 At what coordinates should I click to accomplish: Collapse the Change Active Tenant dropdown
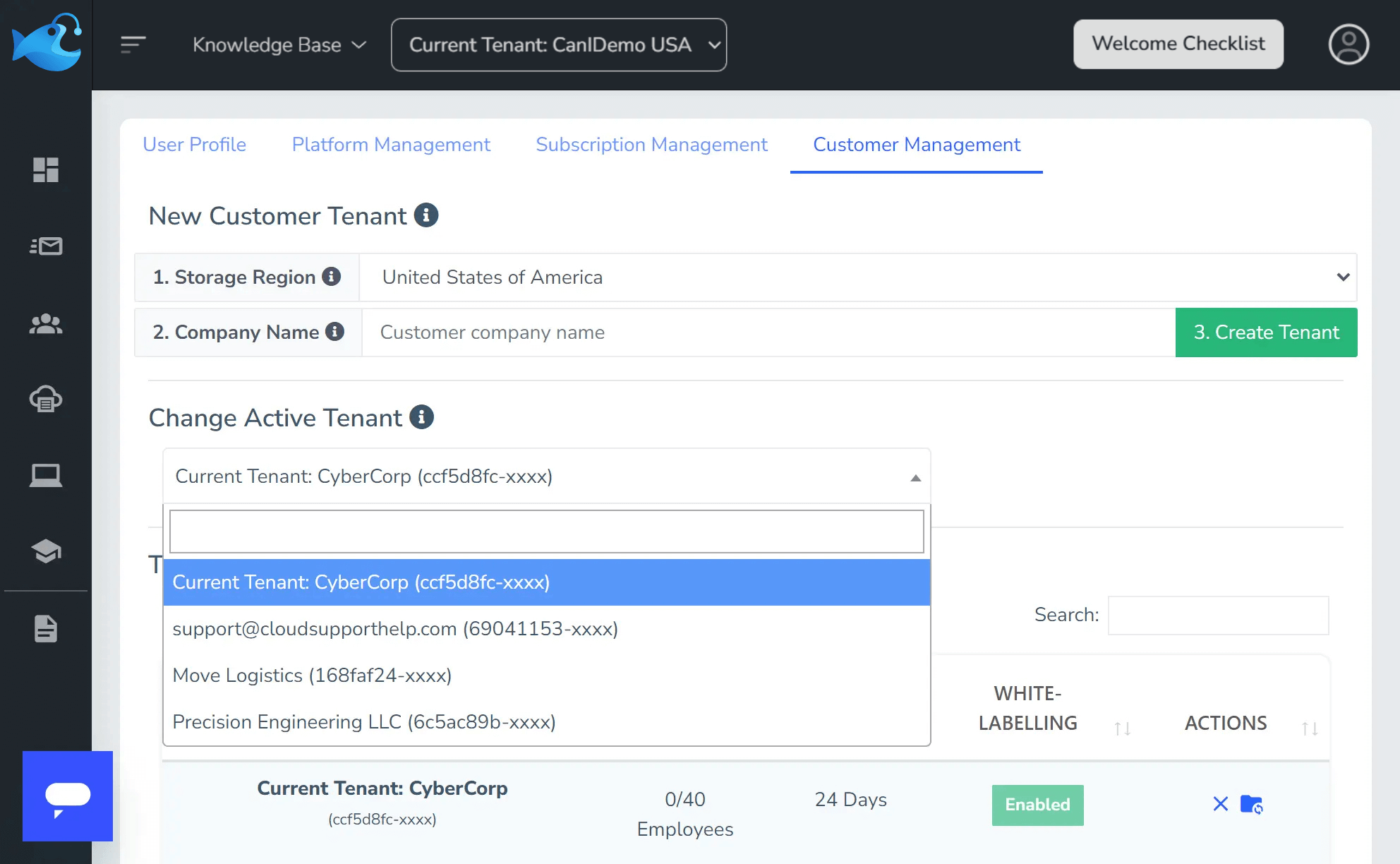915,476
